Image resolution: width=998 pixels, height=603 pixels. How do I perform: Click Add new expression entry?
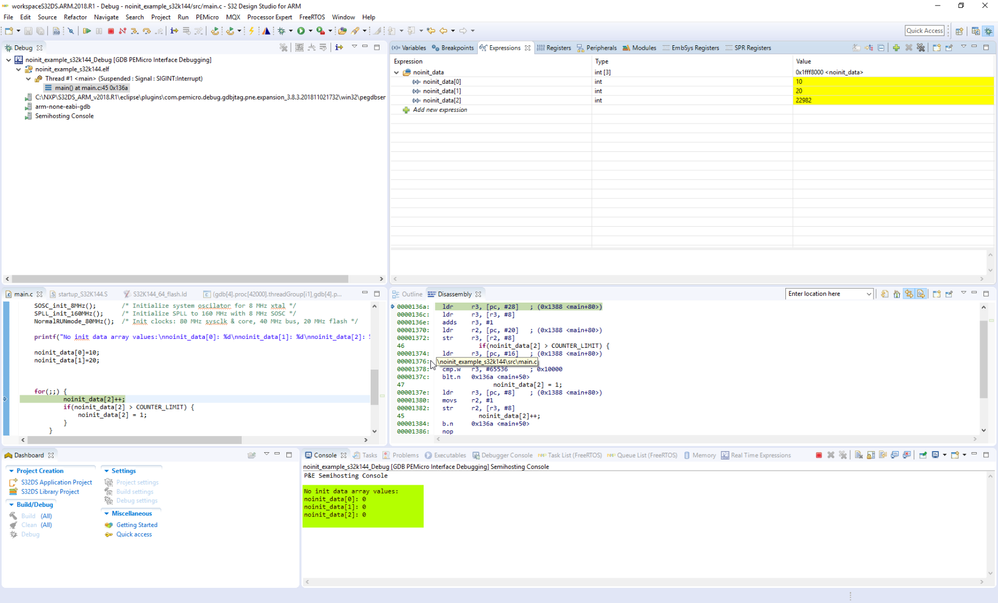(440, 110)
